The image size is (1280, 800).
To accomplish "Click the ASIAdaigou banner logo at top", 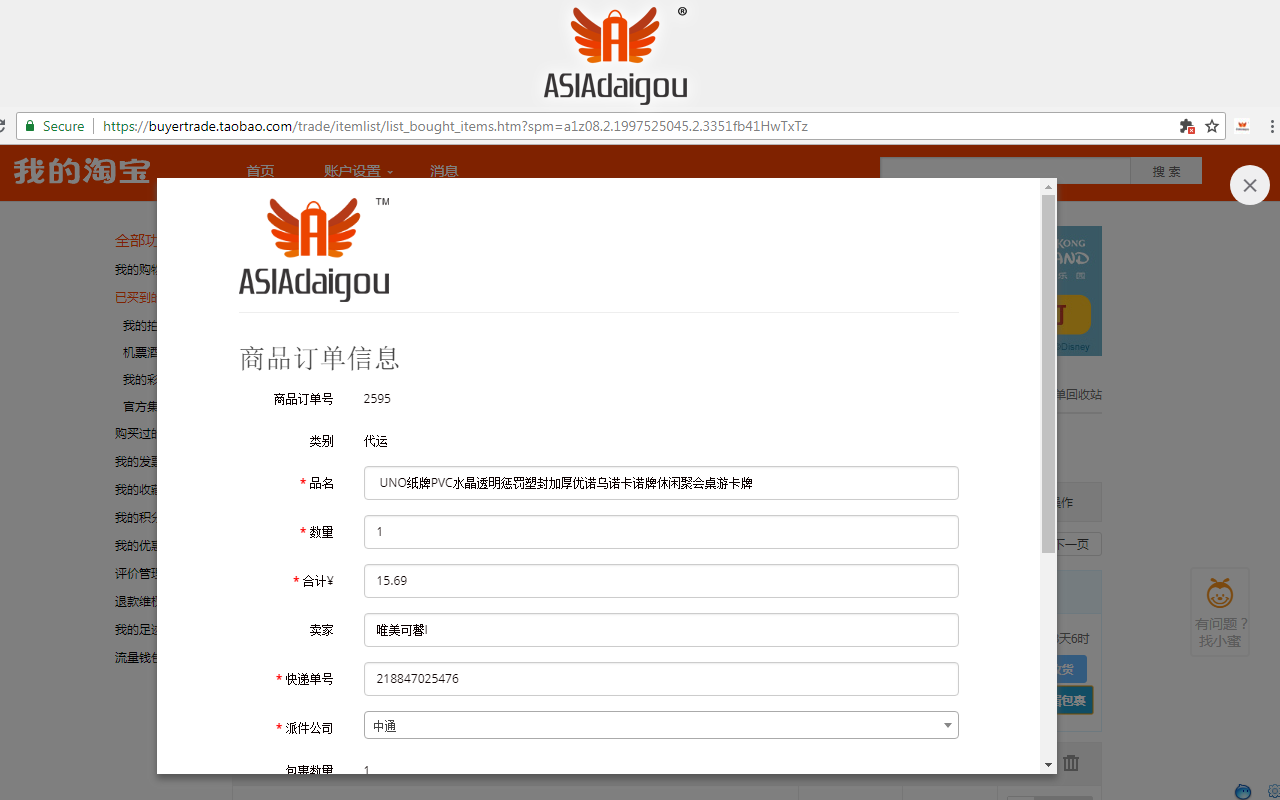I will pyautogui.click(x=616, y=53).
